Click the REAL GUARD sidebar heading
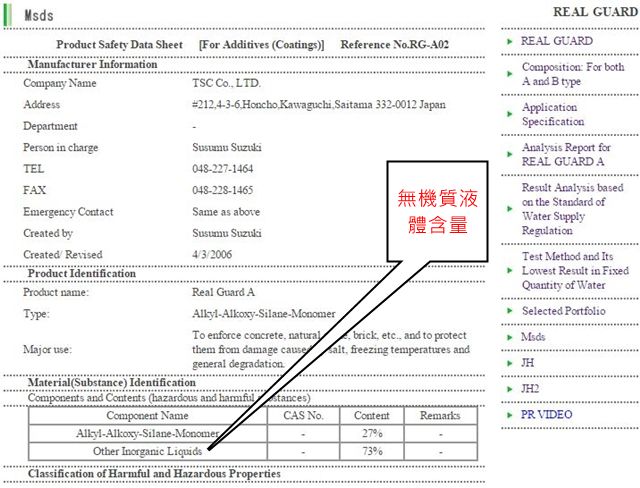Screen dimensions: 640x488 tap(596, 12)
